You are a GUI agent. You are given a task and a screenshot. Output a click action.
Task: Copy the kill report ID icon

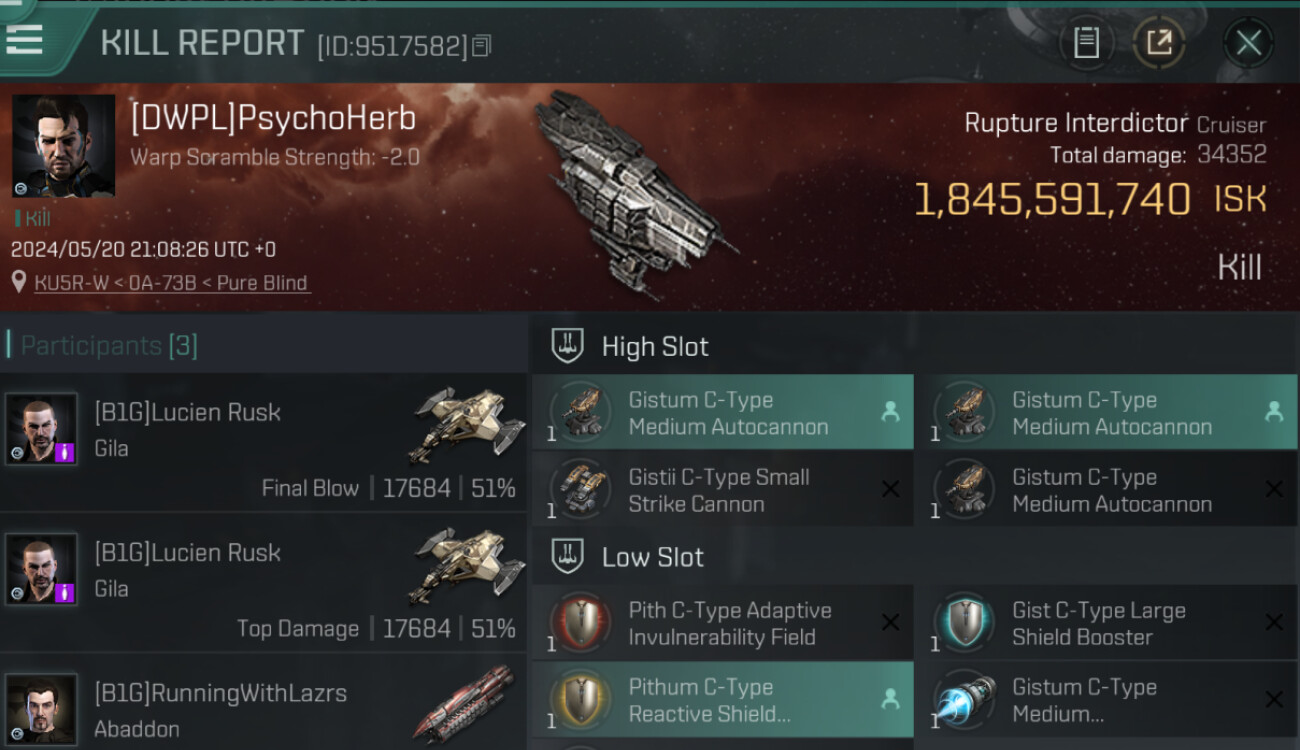click(482, 46)
